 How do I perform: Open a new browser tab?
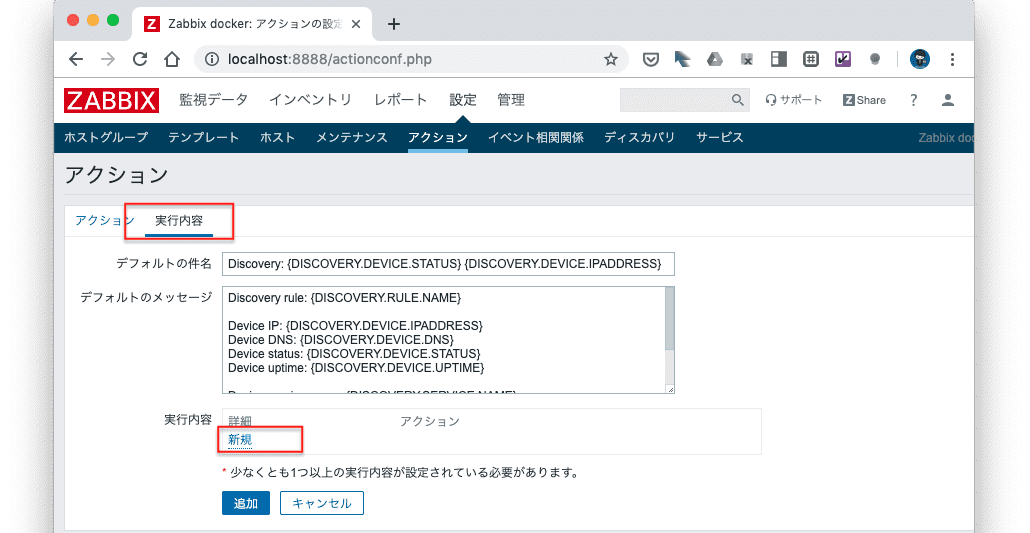click(393, 24)
